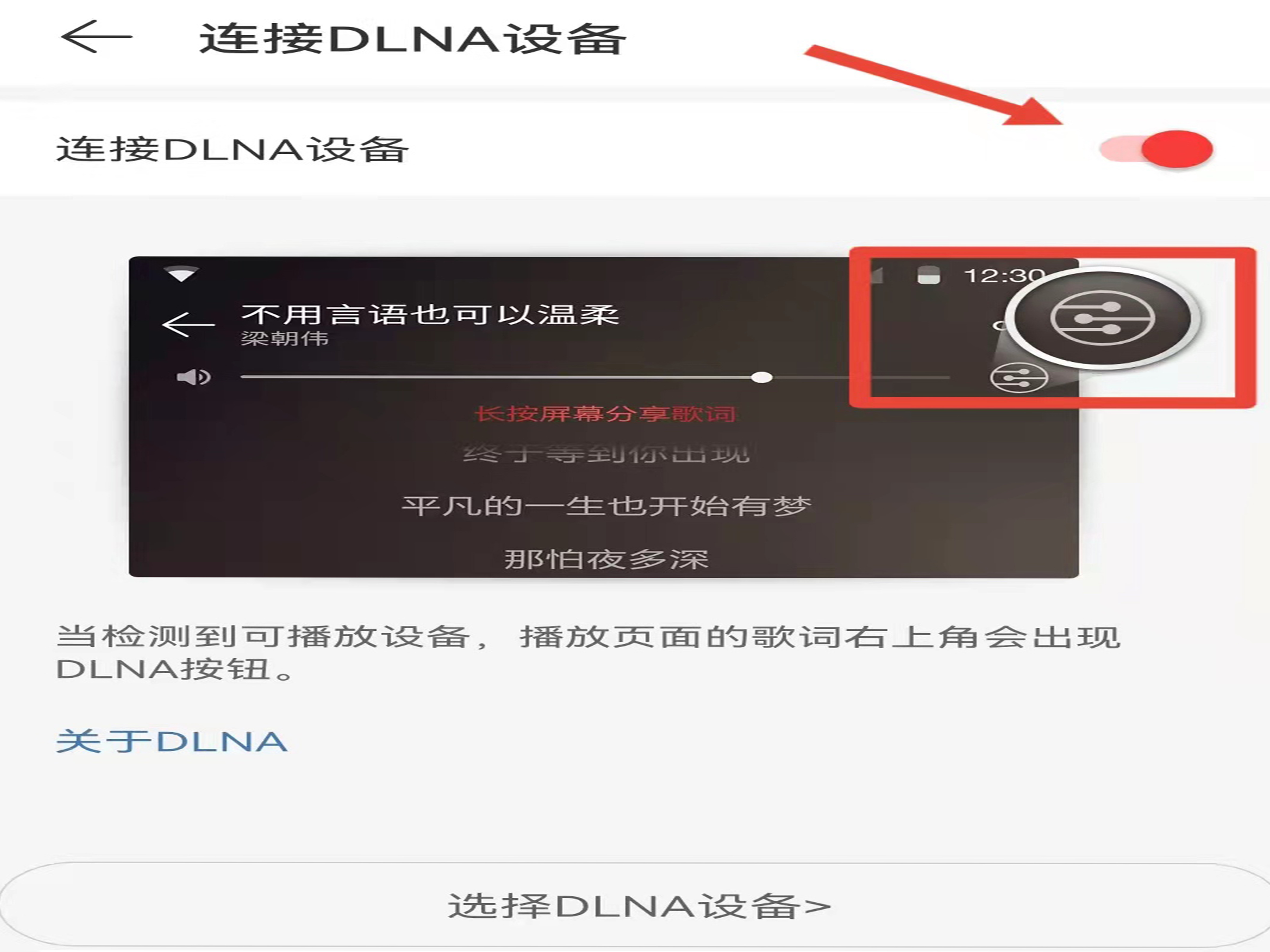This screenshot has height=952, width=1270.
Task: Click artist name 梁朝伟
Action: (x=285, y=338)
